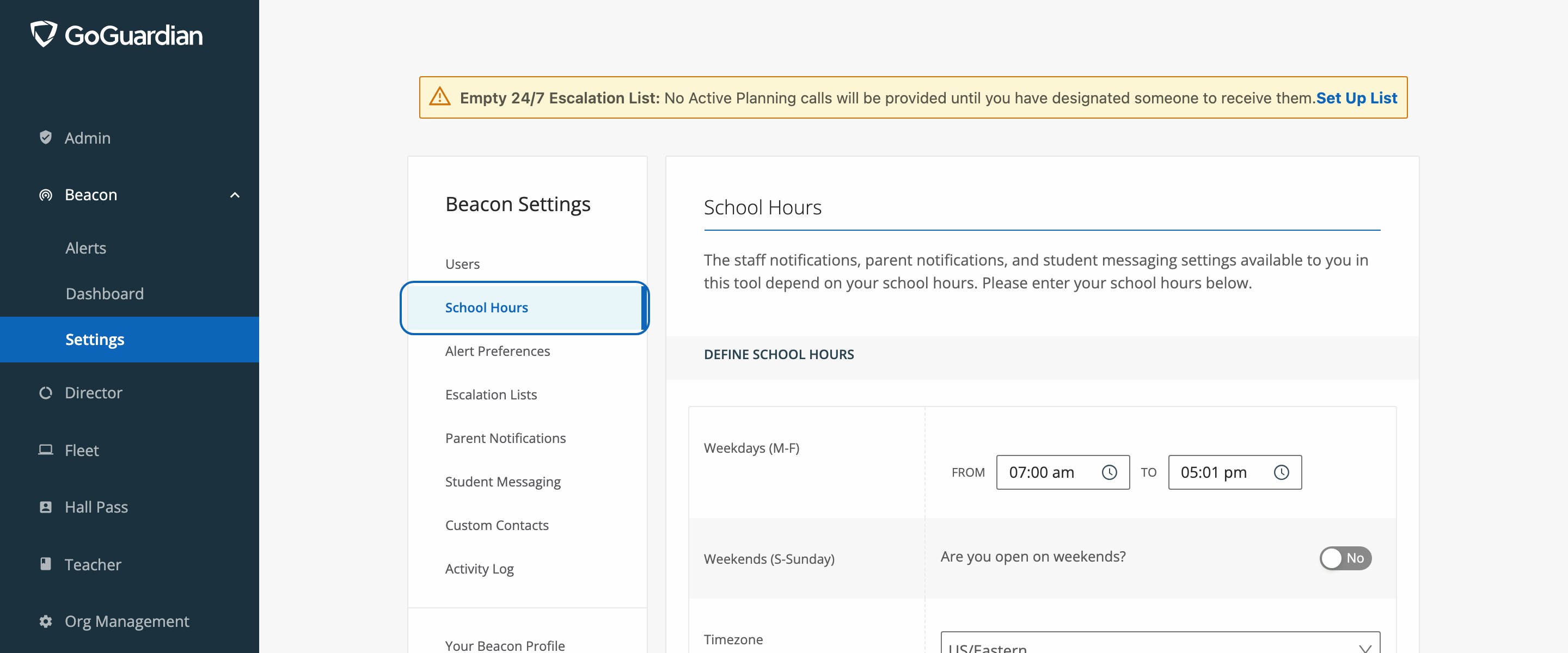This screenshot has width=1568, height=653.
Task: Click the Fleet laptop icon
Action: [46, 449]
